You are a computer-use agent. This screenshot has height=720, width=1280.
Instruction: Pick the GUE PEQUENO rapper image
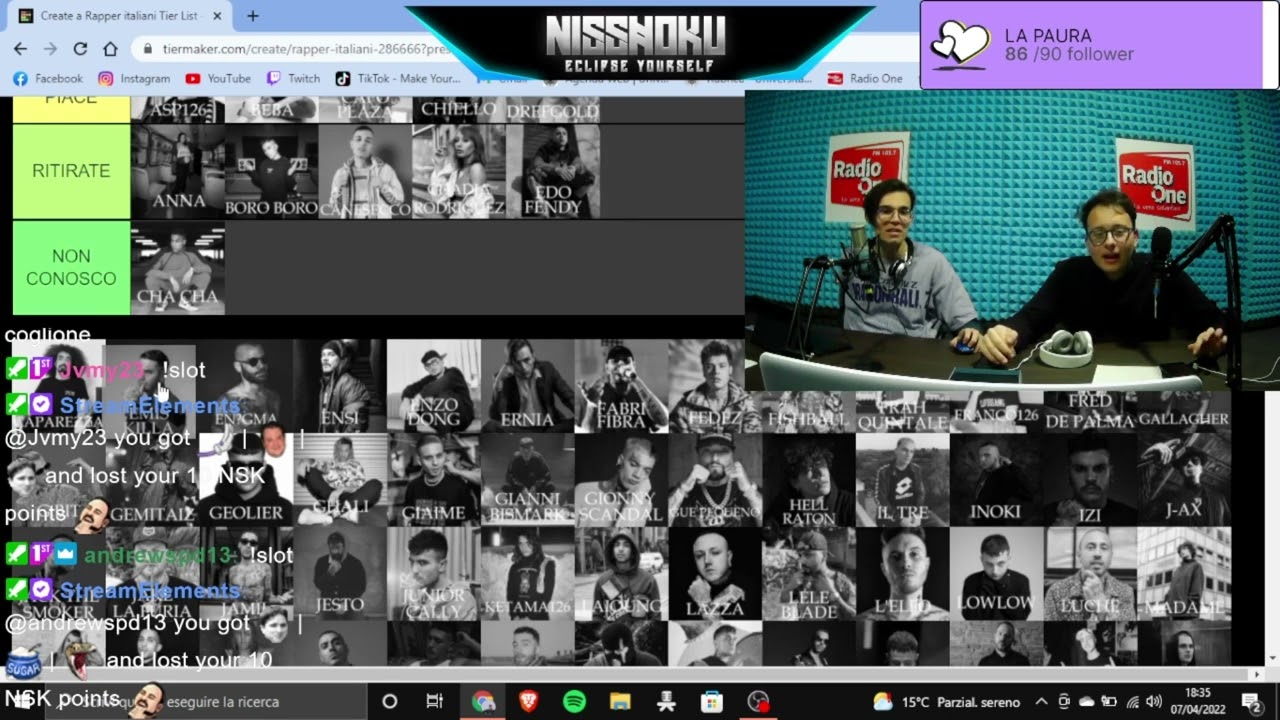[715, 480]
